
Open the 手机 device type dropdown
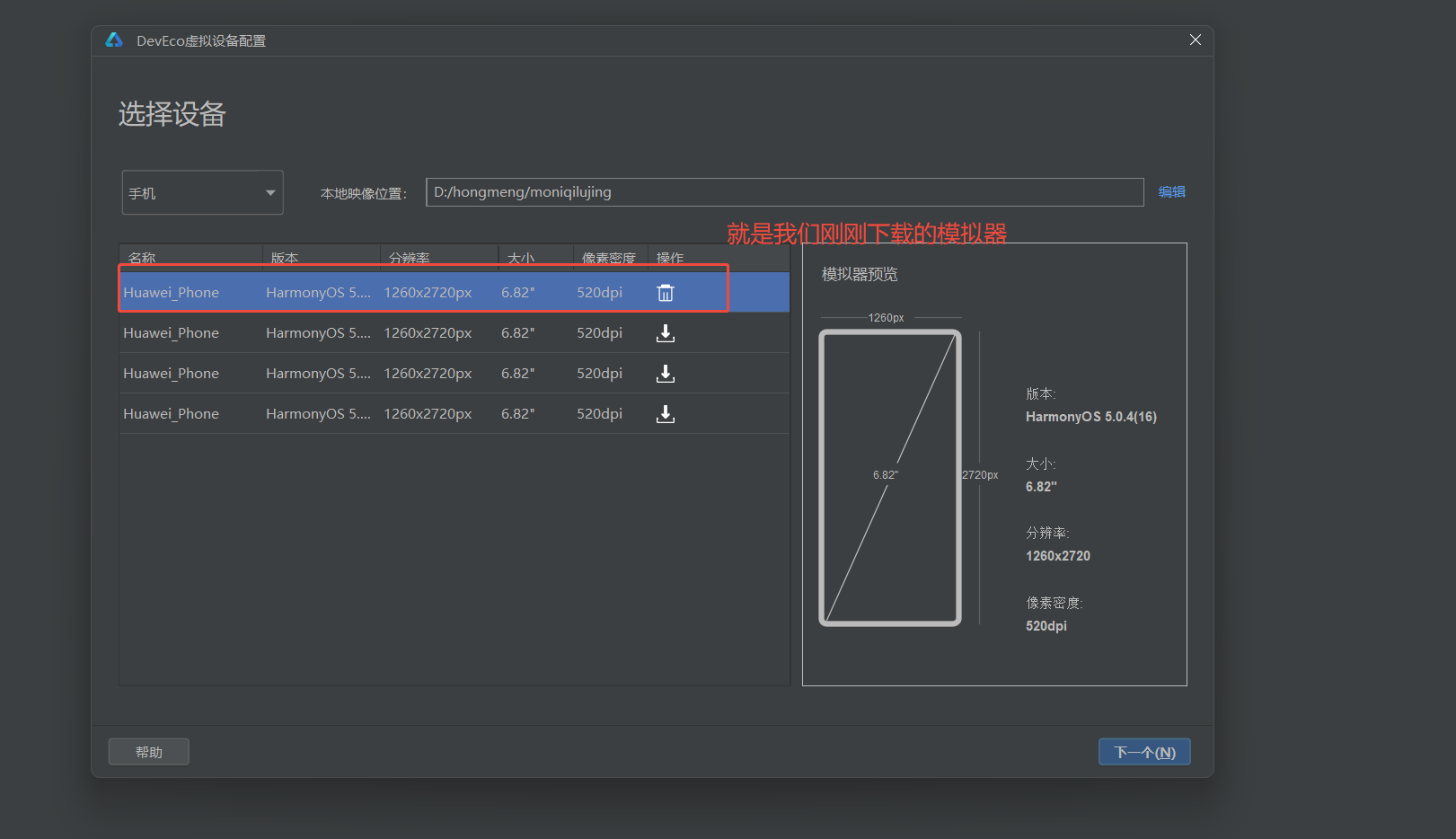pos(203,192)
